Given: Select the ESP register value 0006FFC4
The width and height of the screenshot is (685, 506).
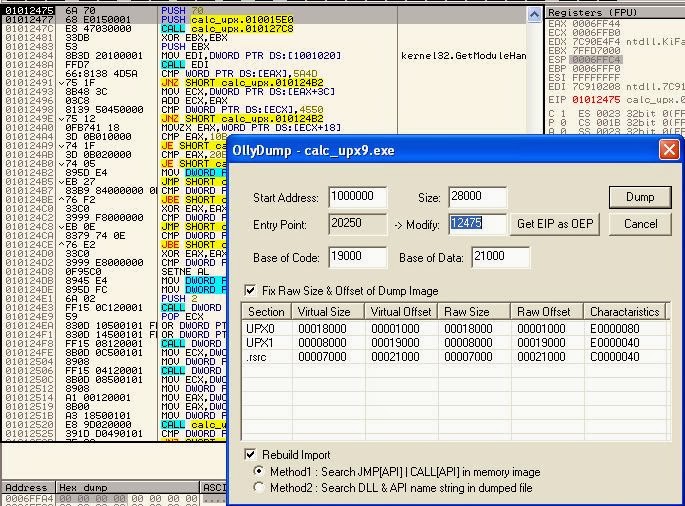Looking at the screenshot, I should 596,60.
